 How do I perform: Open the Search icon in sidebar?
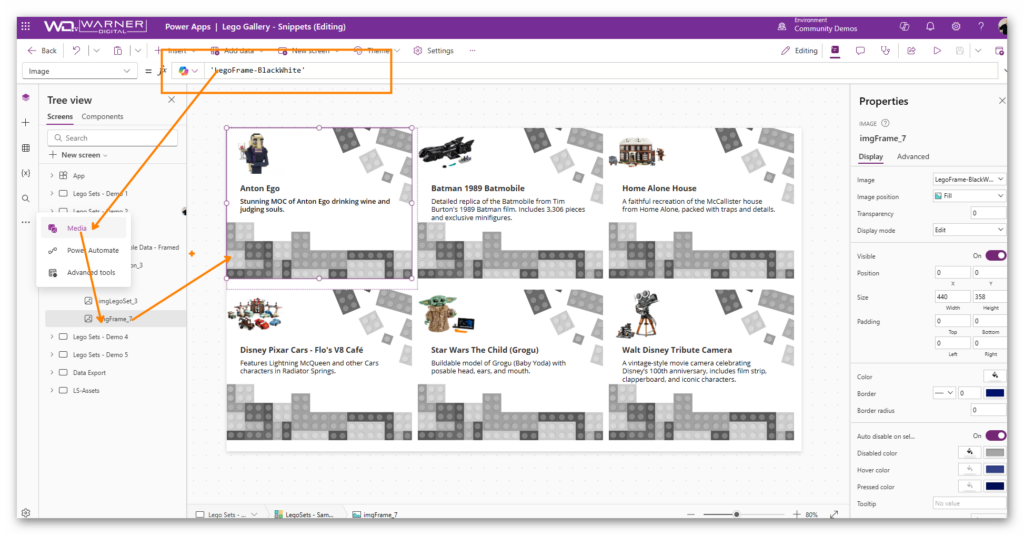[25, 198]
